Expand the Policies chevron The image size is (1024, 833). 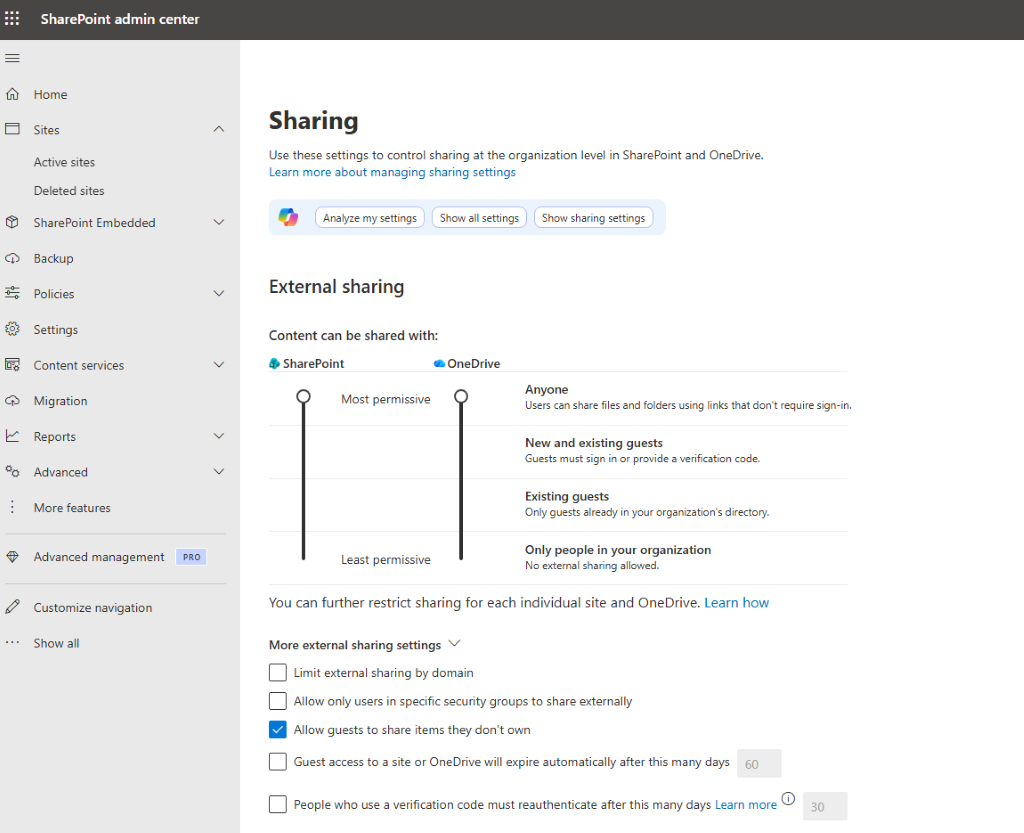pyautogui.click(x=219, y=293)
